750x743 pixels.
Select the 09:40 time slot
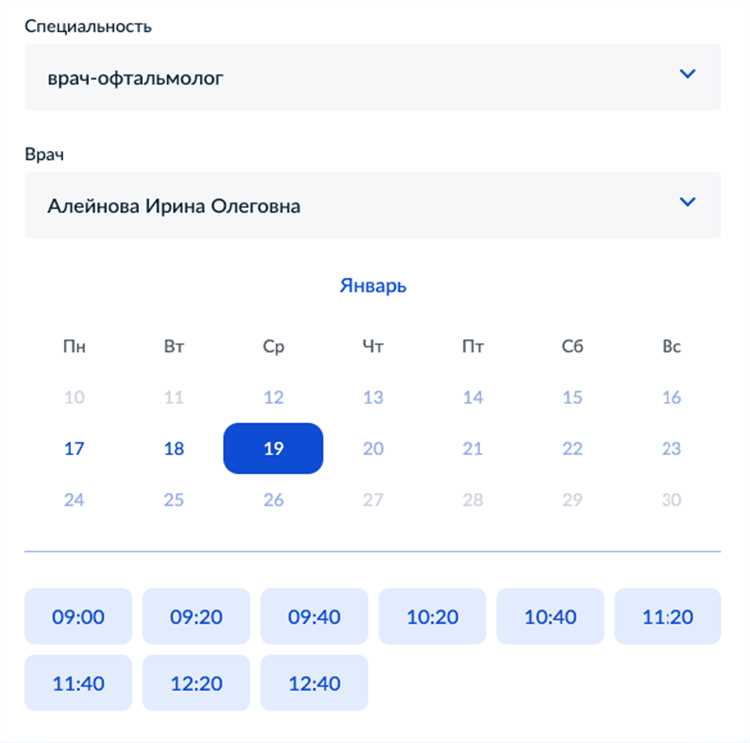tap(314, 617)
